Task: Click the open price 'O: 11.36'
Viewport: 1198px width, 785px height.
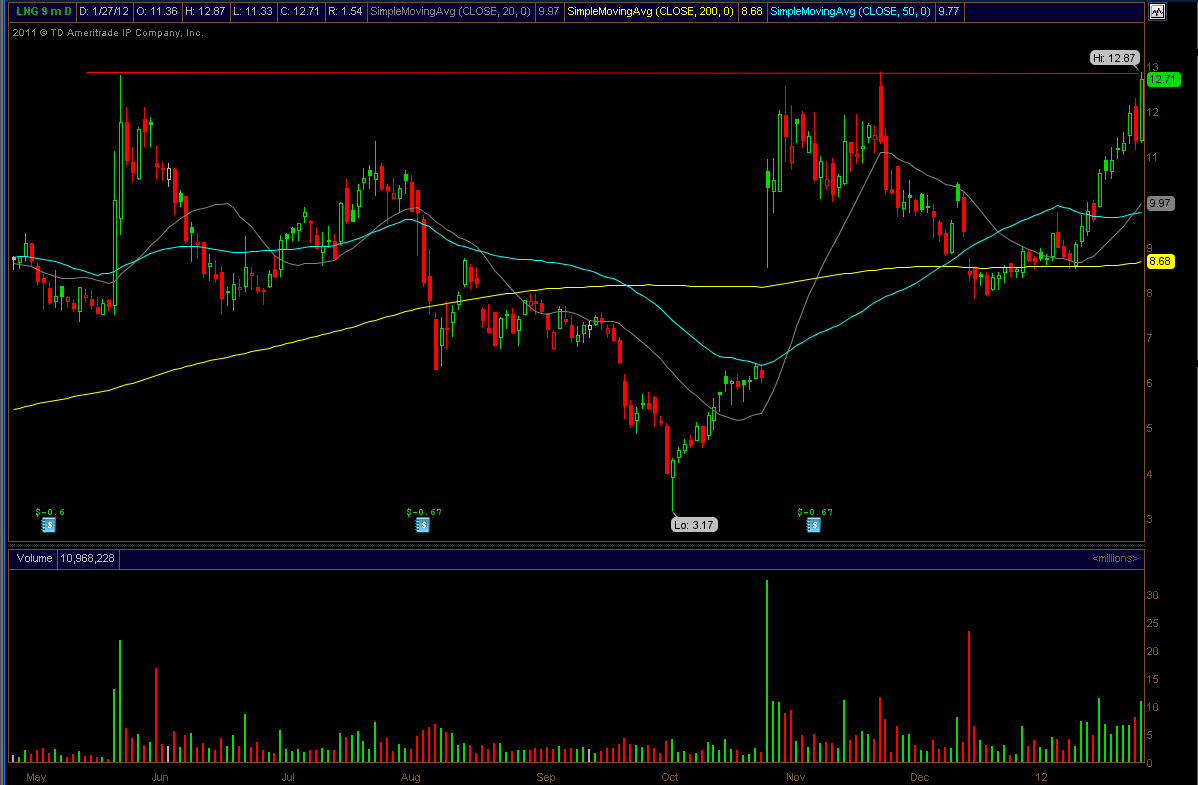Action: [x=157, y=11]
